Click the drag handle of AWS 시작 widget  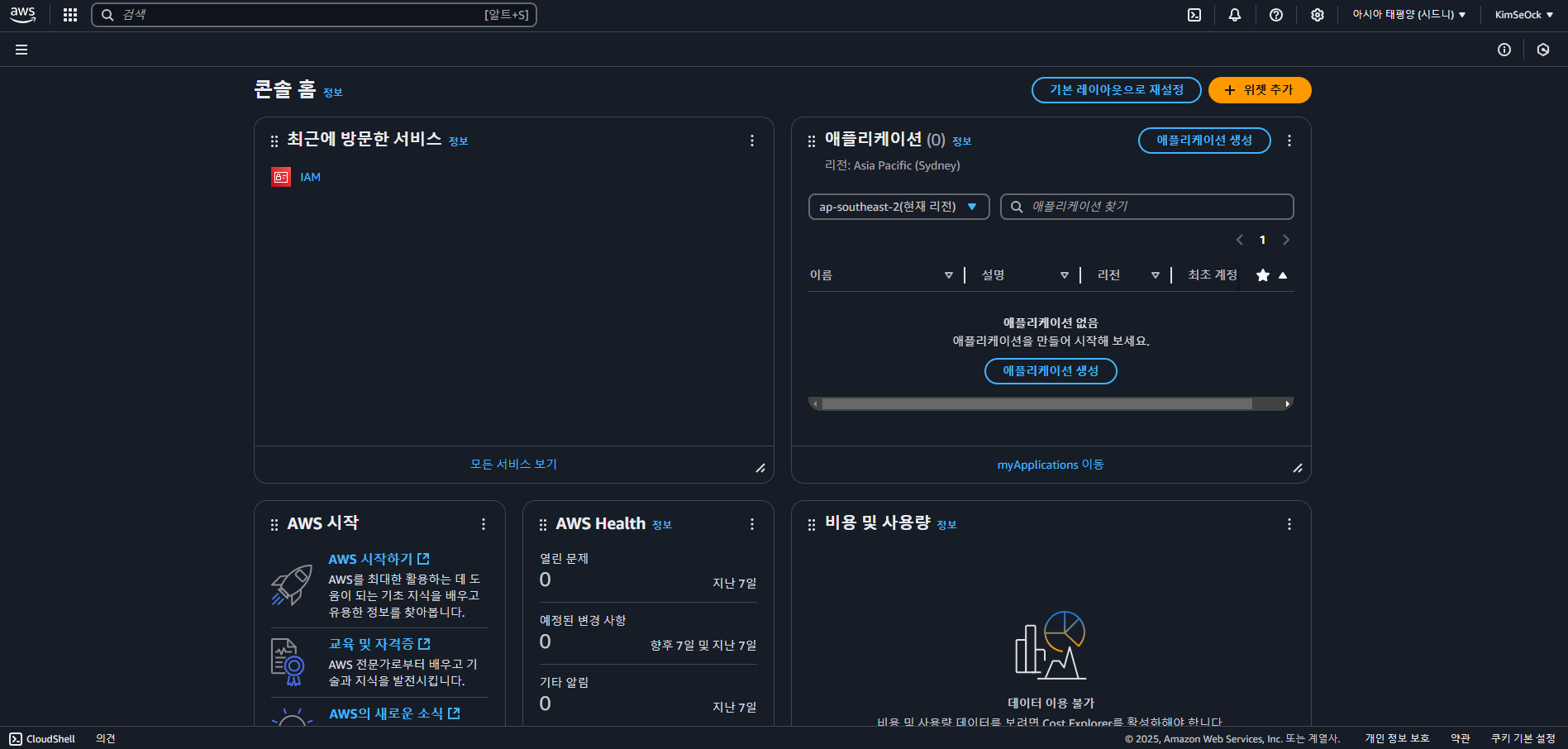click(274, 525)
